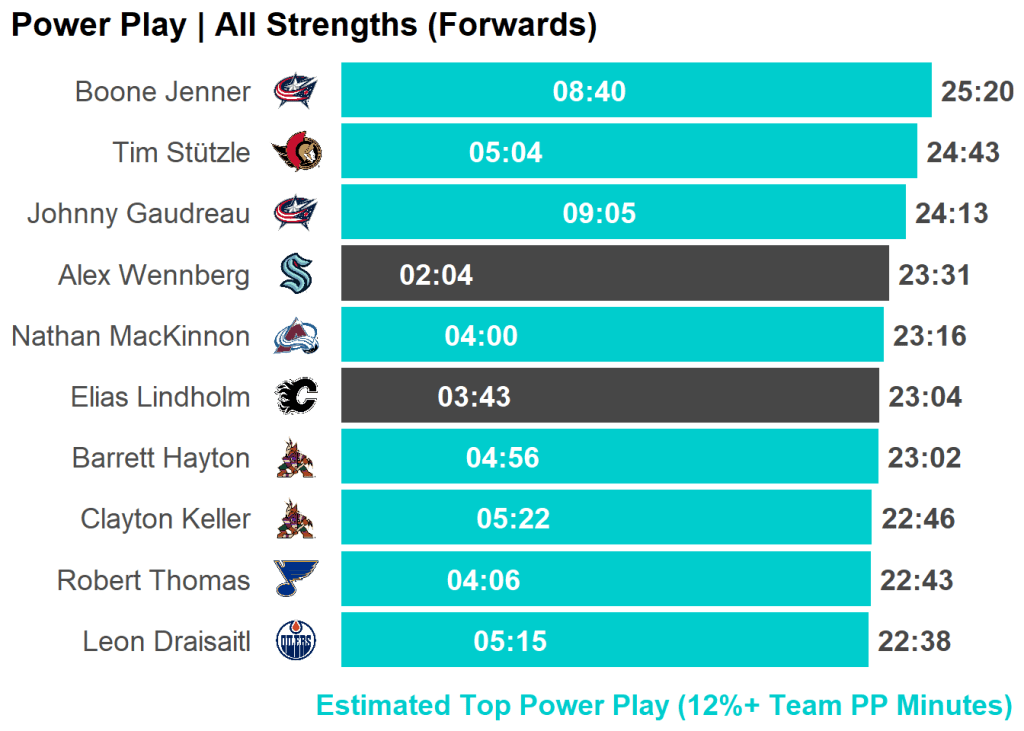Click the Blue Jackets logo beside Boone Jenner

pyautogui.click(x=296, y=92)
